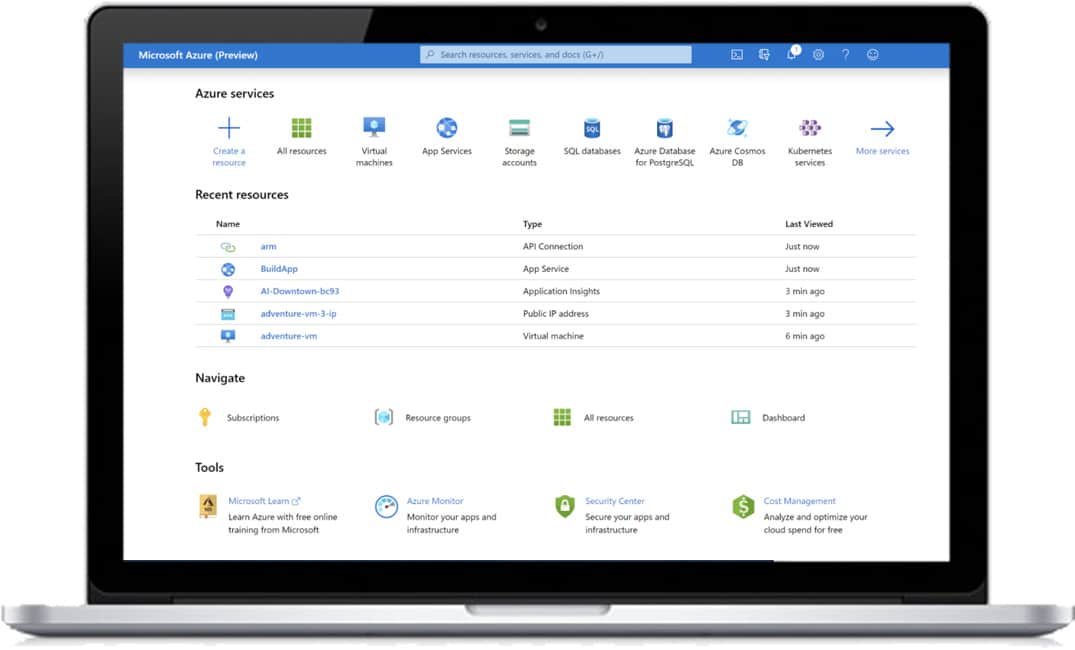Click the Resource groups cube icon
1075x650 pixels.
point(384,417)
